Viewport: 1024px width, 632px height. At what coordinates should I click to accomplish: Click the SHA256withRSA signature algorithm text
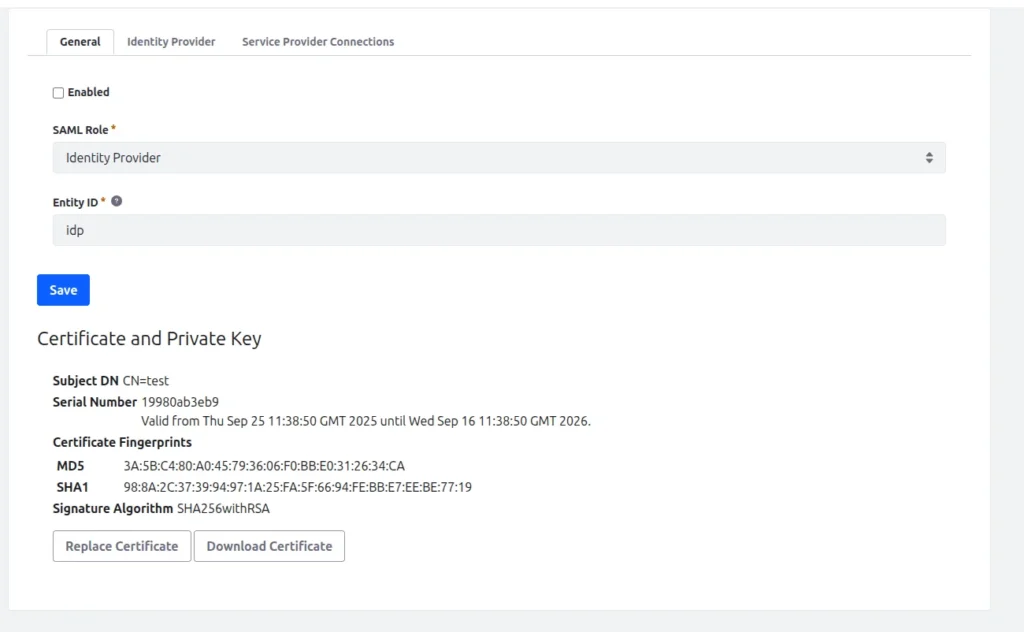pos(223,508)
